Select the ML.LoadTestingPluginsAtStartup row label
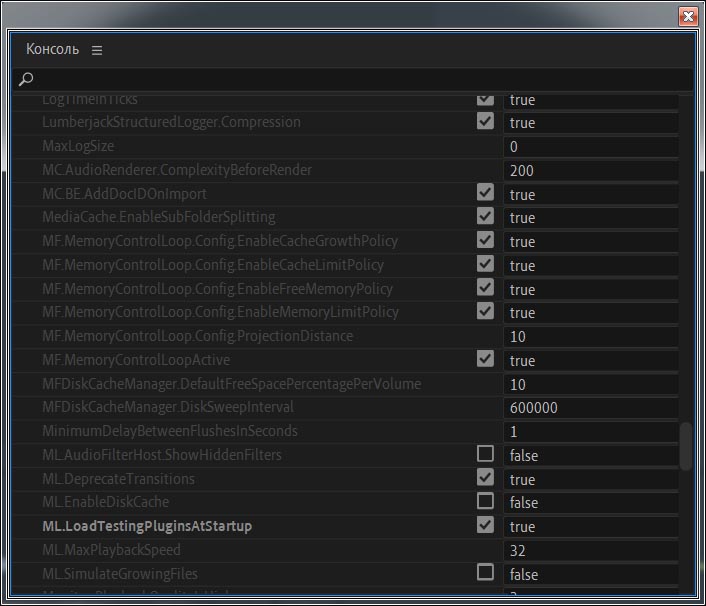 (147, 526)
